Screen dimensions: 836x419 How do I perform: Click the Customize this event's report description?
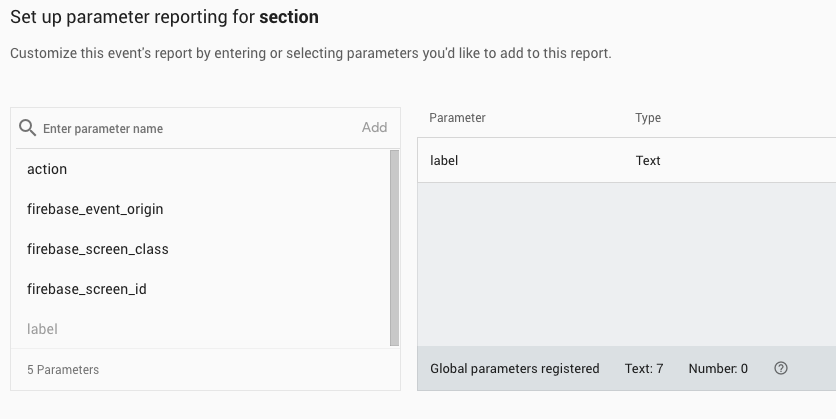pos(310,53)
